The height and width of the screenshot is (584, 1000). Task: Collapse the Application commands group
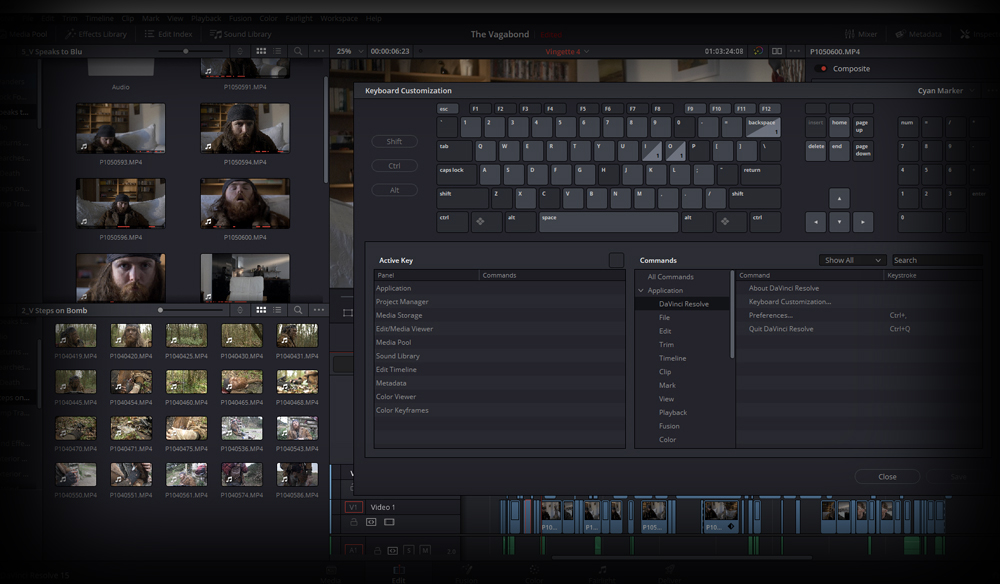point(640,290)
